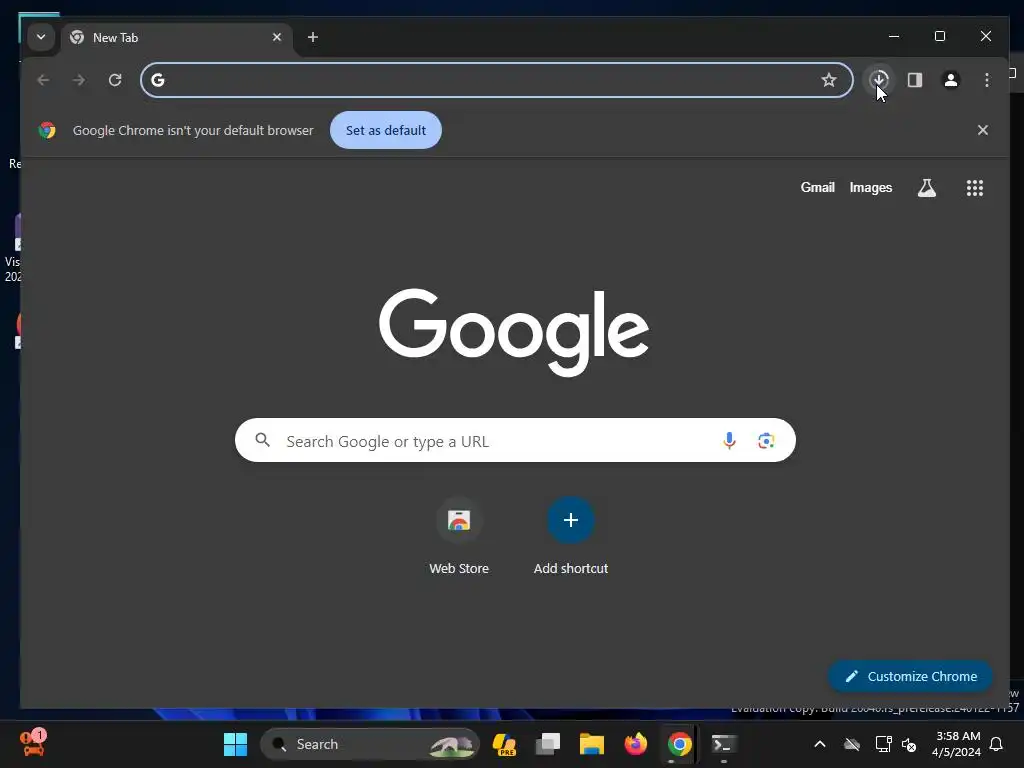The height and width of the screenshot is (768, 1024).
Task: Expand the tab search dropdown
Action: 40,37
